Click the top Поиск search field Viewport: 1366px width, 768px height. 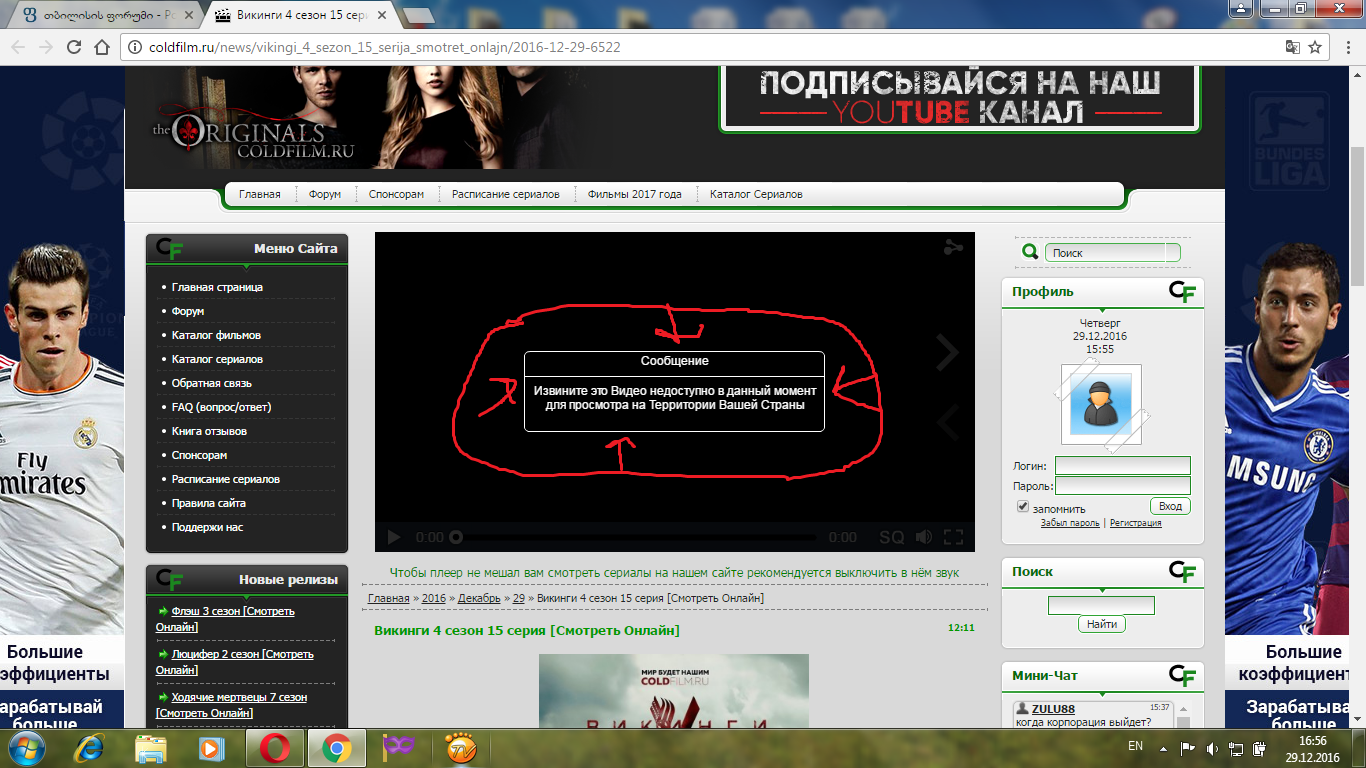(x=1113, y=253)
